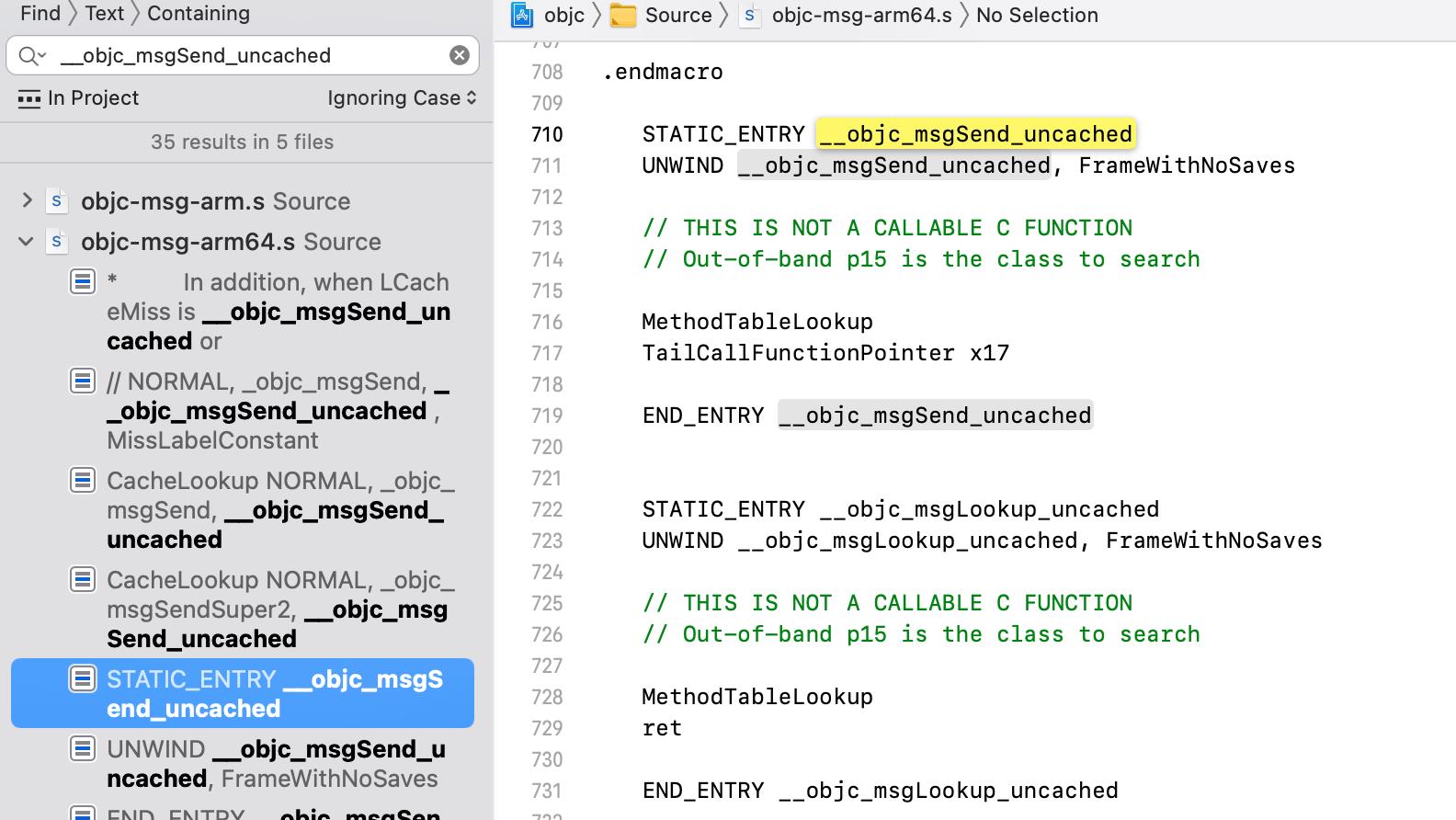The height and width of the screenshot is (820, 1456).
Task: Click No Selection in jump bar
Action: click(1037, 15)
